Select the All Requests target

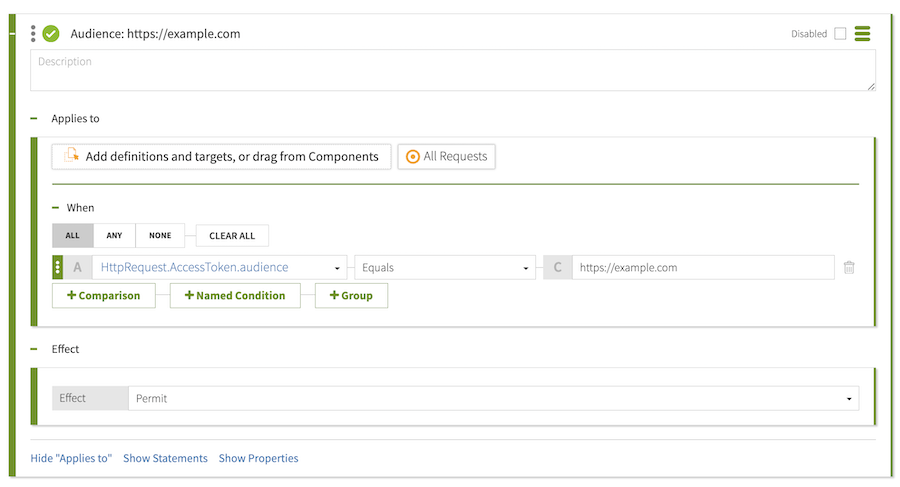446,157
